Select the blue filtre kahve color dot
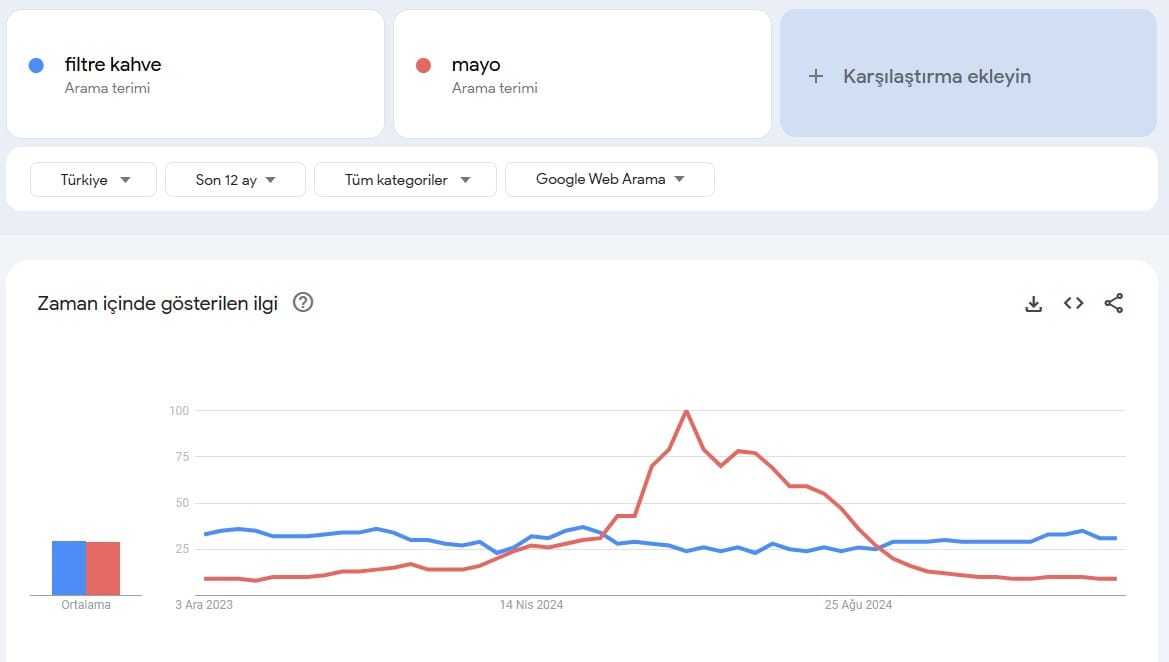 (36, 66)
